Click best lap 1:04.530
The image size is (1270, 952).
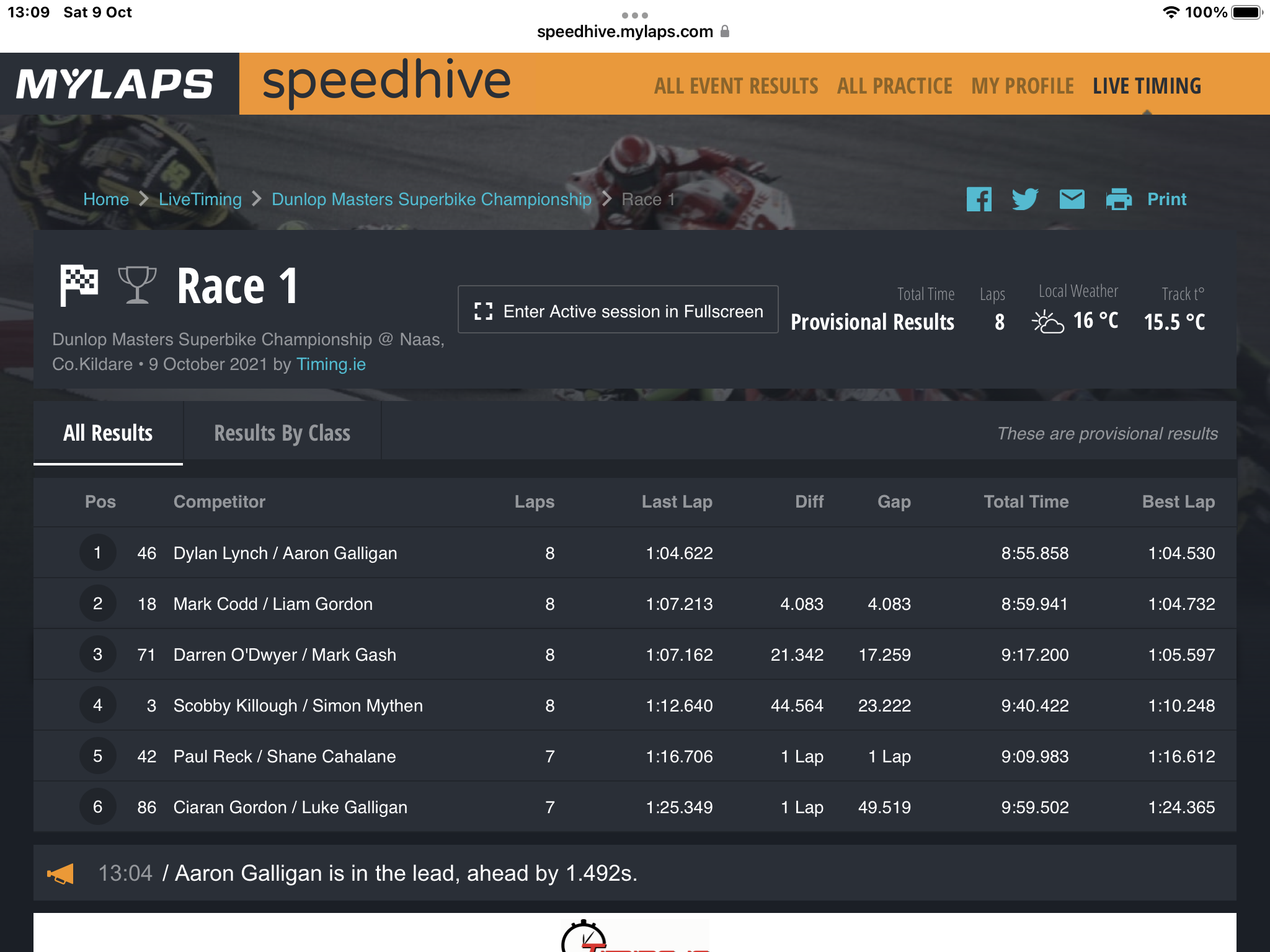coord(1181,553)
